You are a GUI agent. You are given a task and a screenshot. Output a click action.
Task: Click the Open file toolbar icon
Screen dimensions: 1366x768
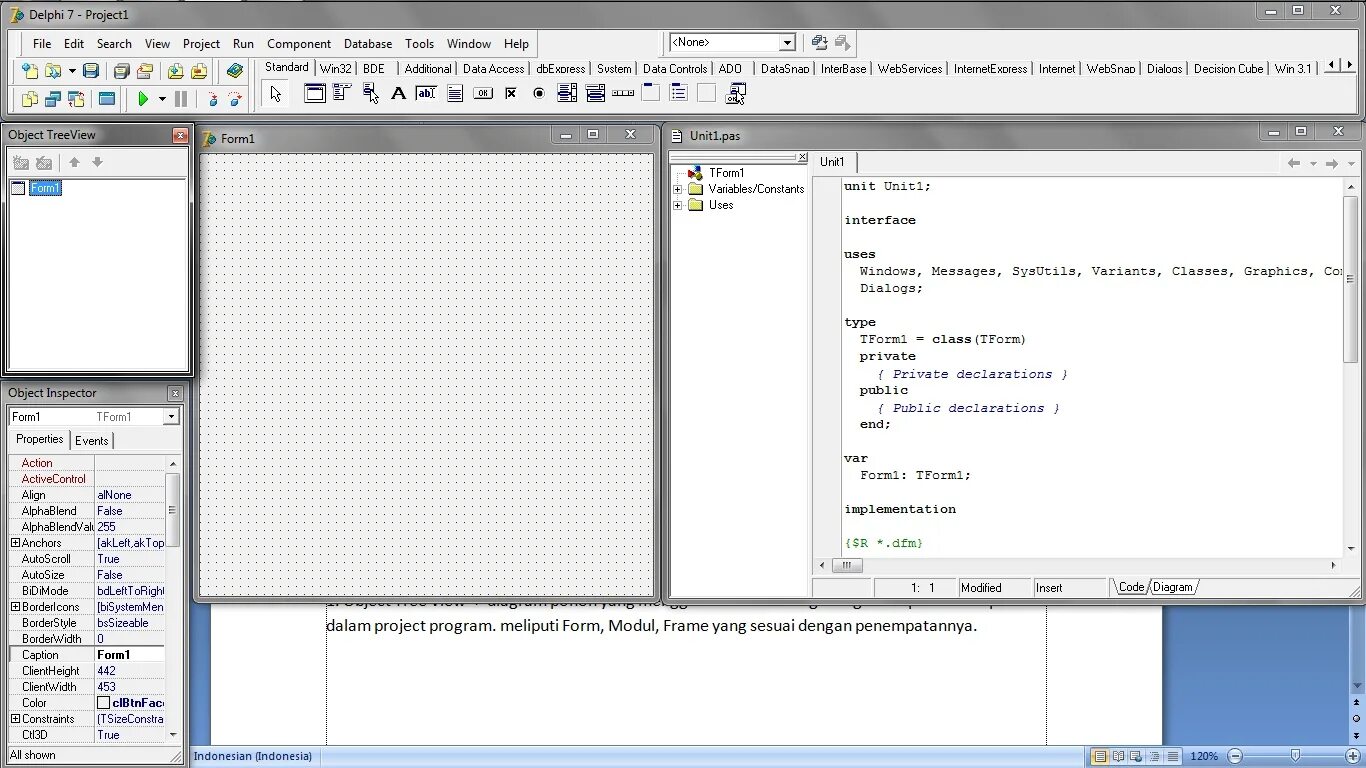52,71
